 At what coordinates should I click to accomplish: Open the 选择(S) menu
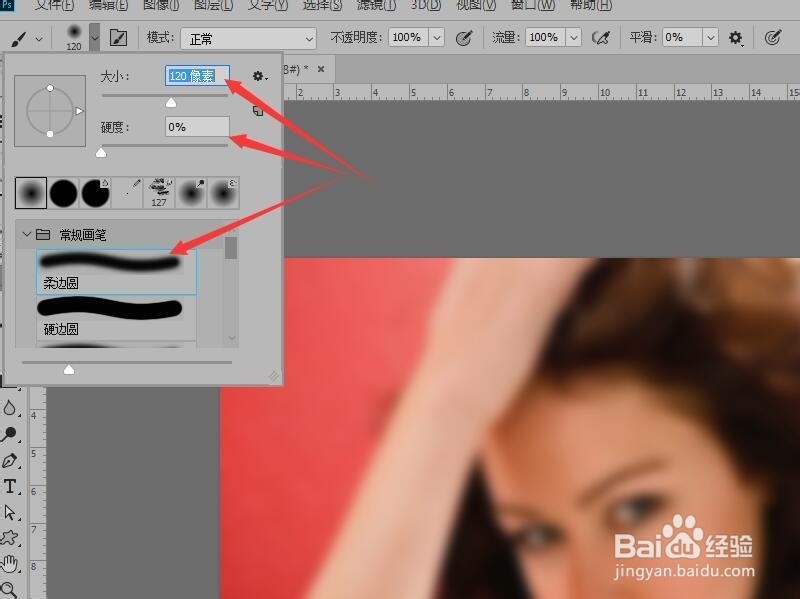(322, 6)
